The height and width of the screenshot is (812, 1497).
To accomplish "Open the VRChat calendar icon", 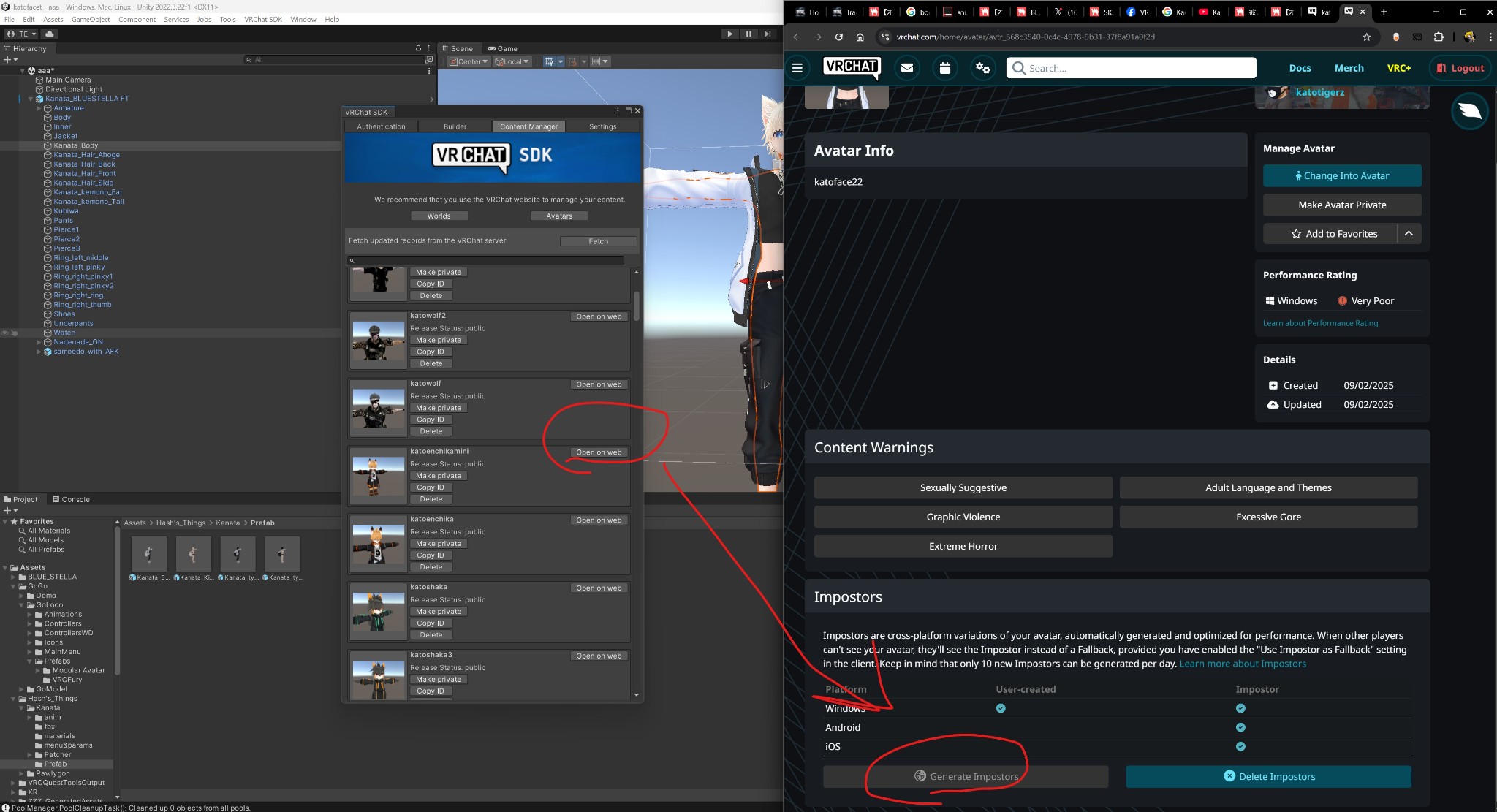I will (945, 68).
